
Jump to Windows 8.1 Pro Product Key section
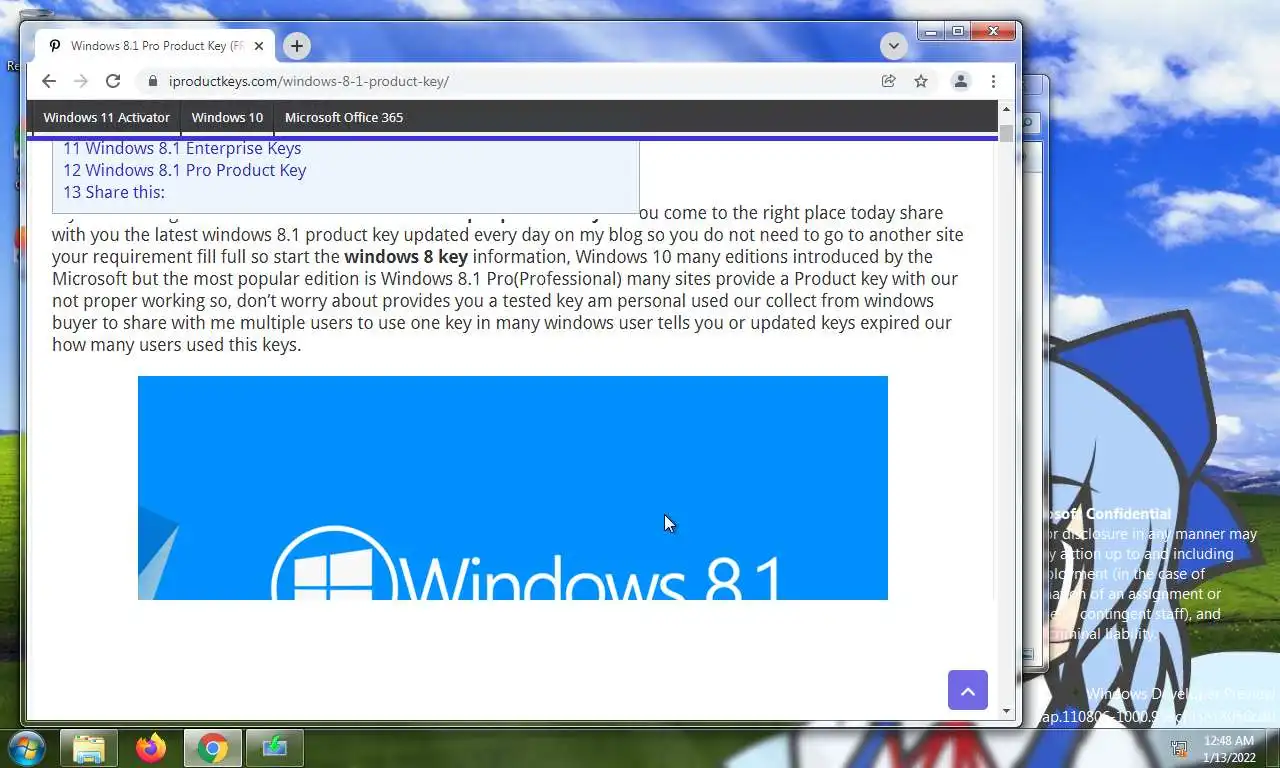(185, 170)
